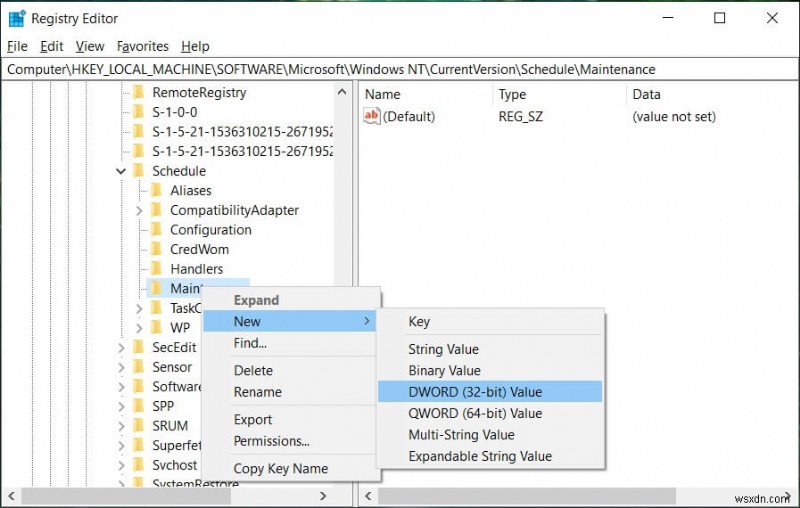800x508 pixels.
Task: Open the Favorites menu
Action: [143, 46]
